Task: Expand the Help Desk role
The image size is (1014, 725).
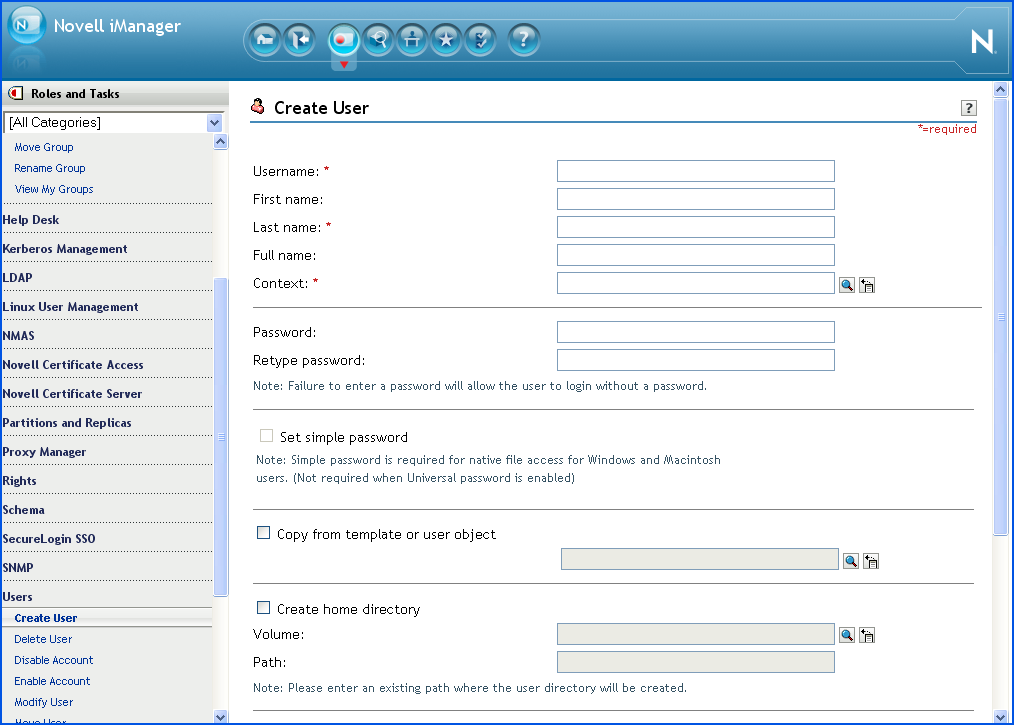Action: click(30, 220)
